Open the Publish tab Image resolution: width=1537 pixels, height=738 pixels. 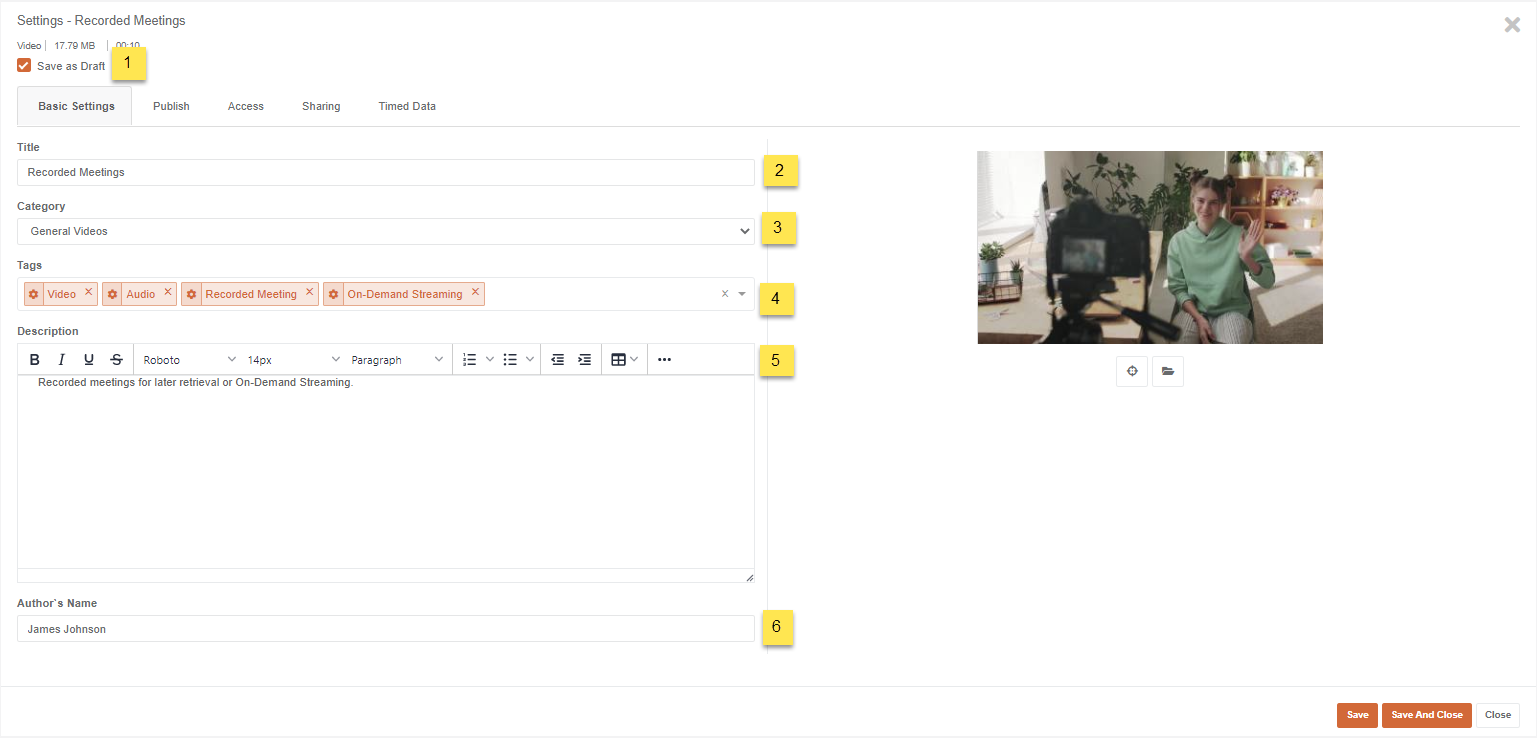point(171,106)
